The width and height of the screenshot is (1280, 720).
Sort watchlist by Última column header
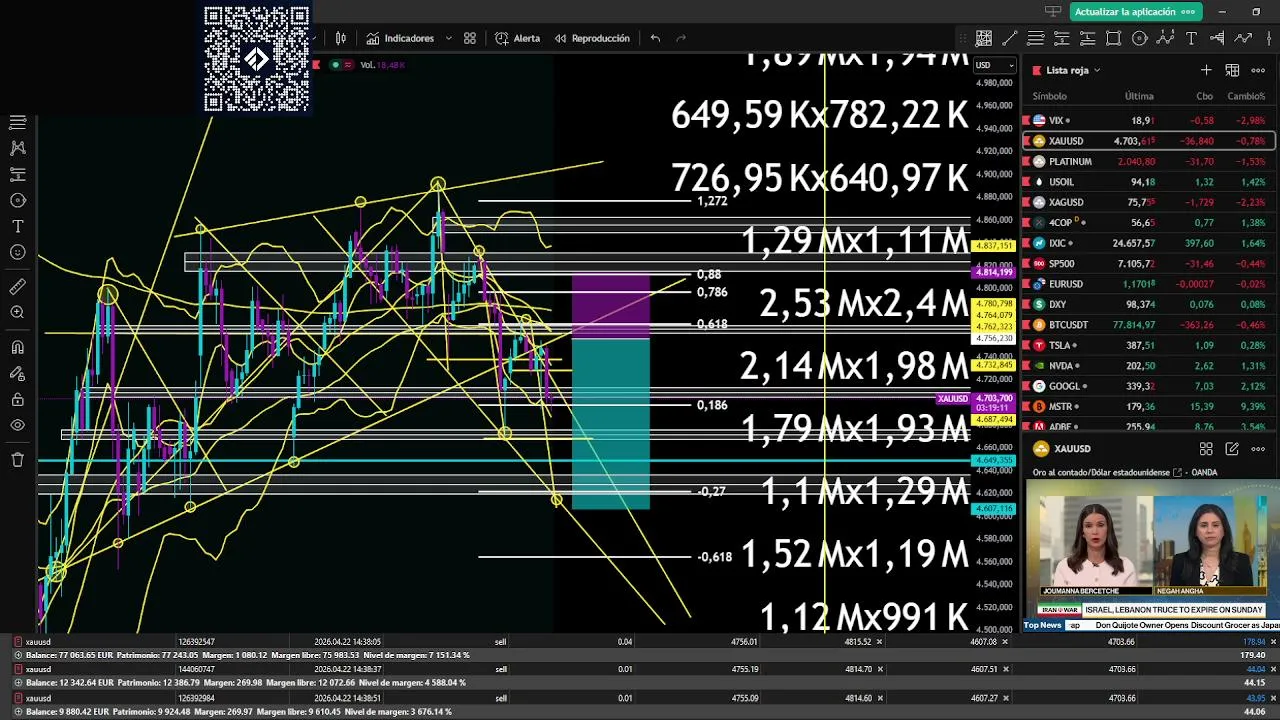[1139, 96]
